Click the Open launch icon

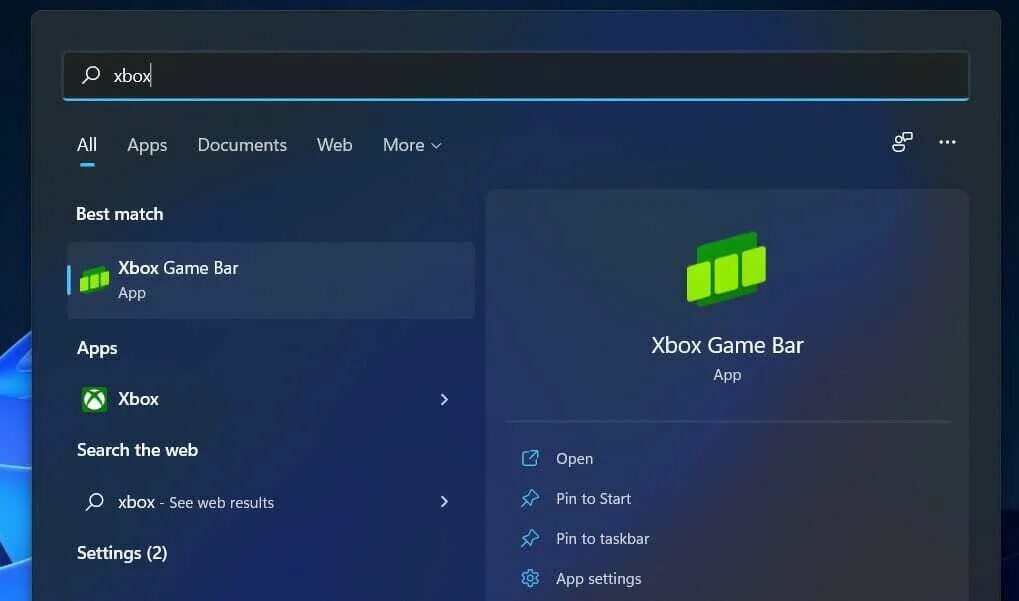coord(530,458)
